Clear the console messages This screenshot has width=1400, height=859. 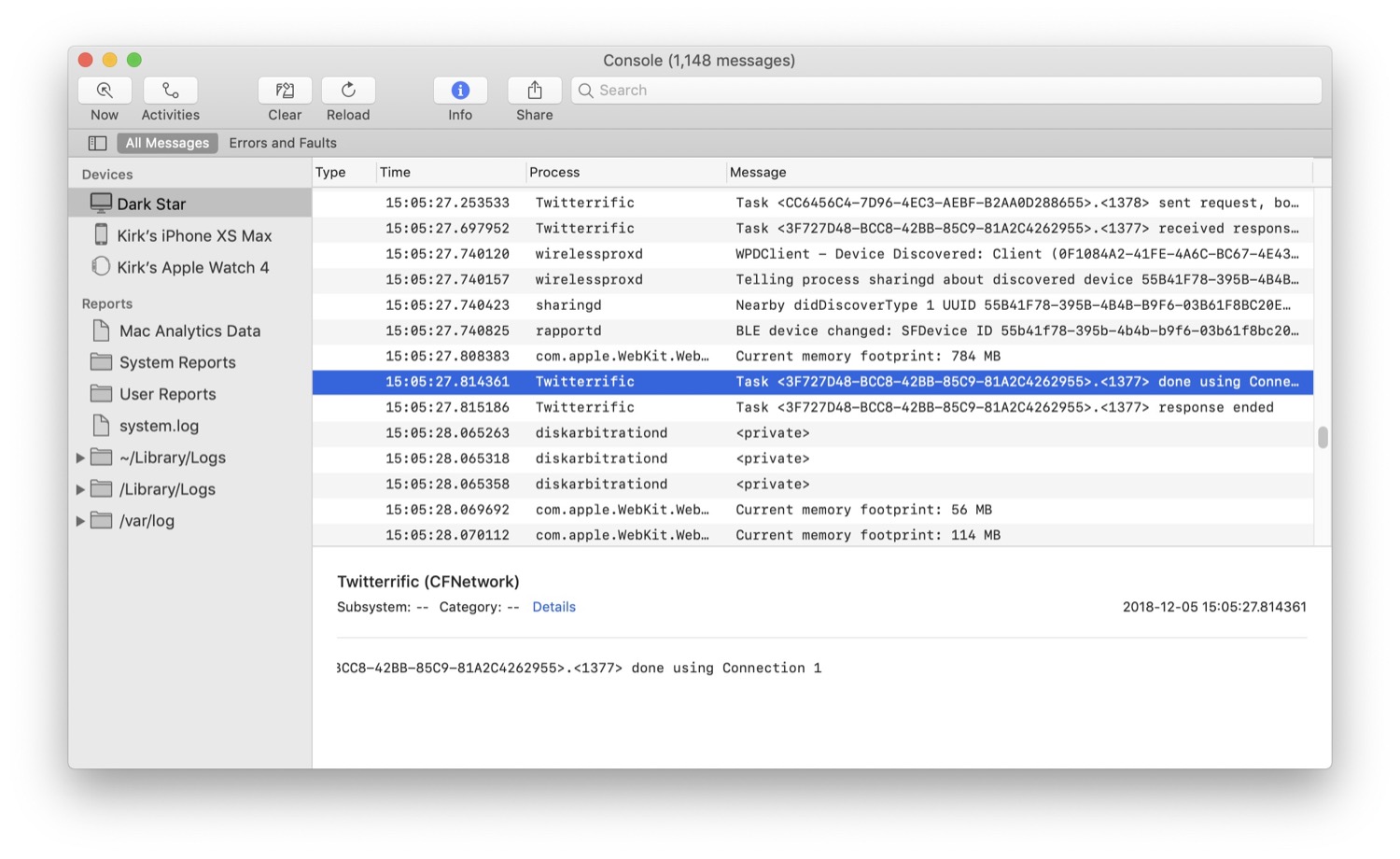point(285,91)
